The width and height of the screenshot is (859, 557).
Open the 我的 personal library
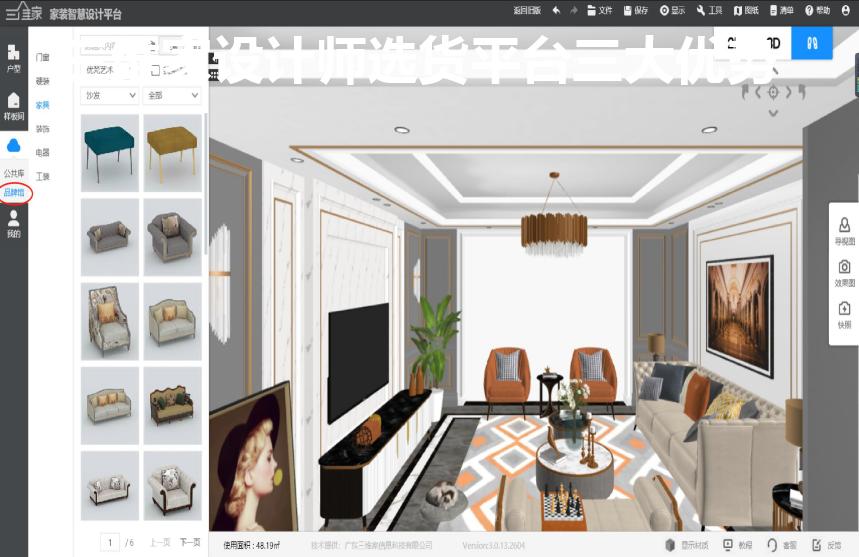[x=14, y=223]
